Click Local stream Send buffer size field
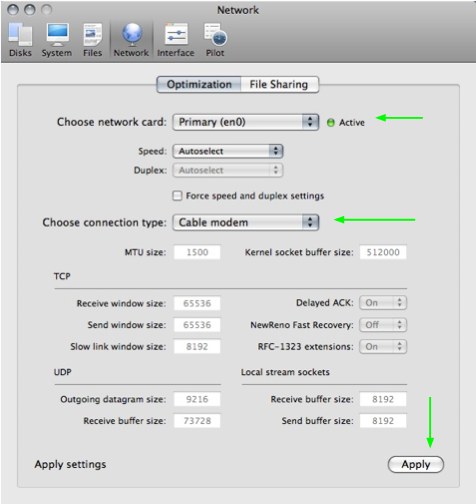 pyautogui.click(x=383, y=421)
